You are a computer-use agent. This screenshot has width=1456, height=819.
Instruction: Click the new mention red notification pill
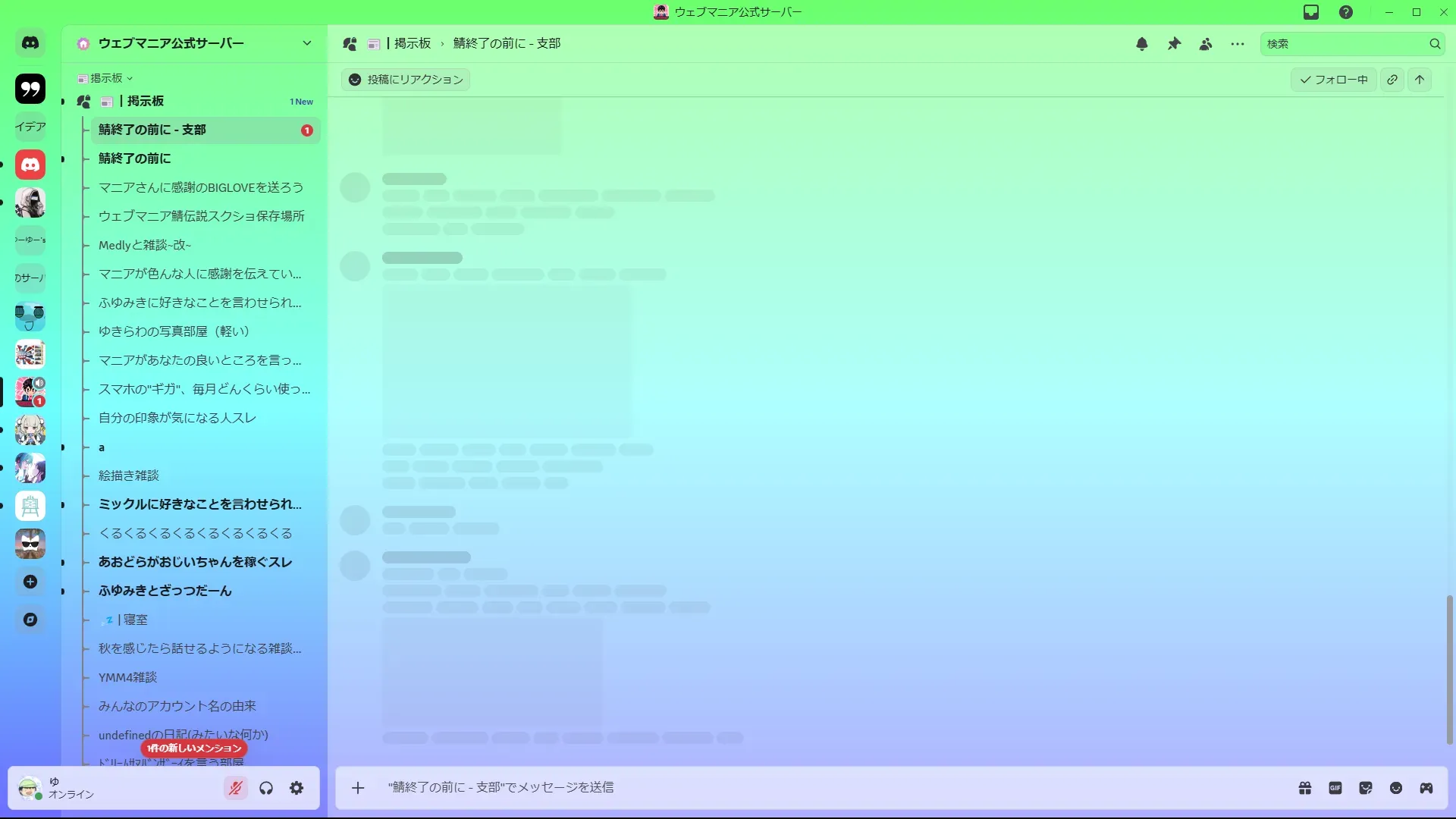194,748
